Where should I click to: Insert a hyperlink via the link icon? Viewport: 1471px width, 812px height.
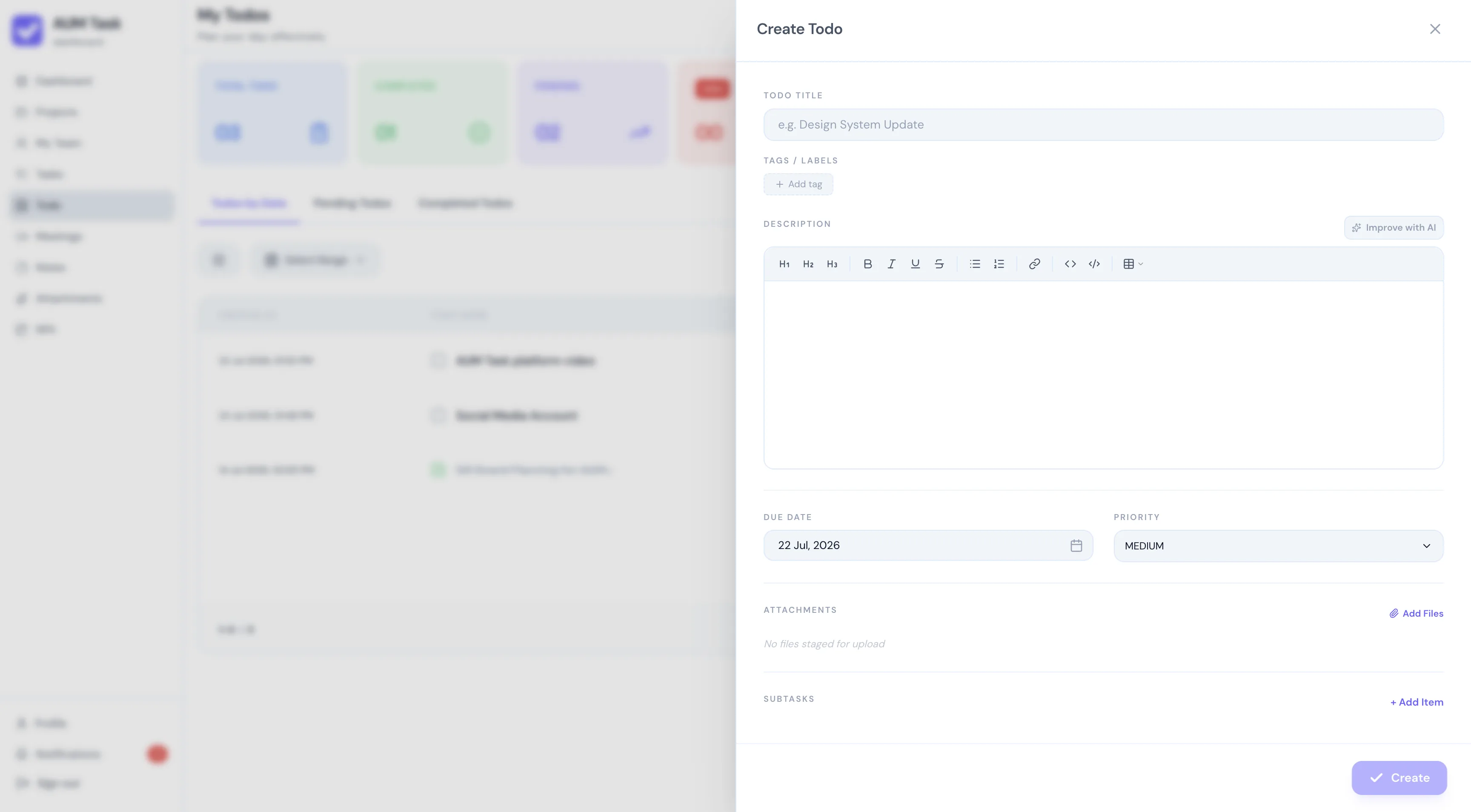coord(1034,264)
